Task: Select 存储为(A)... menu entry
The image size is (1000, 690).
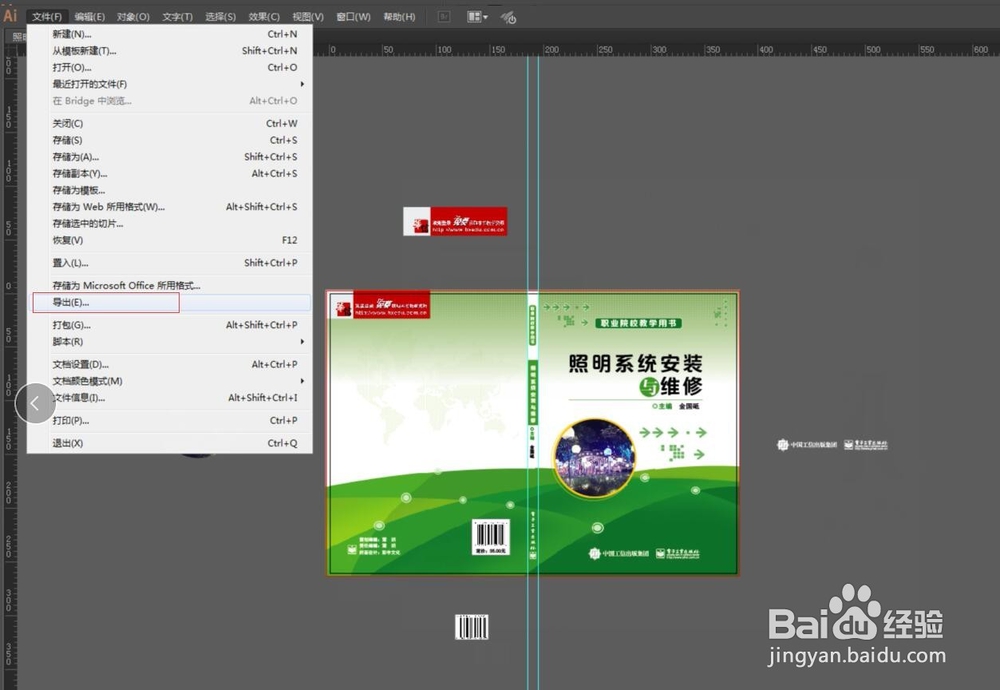Action: coord(170,156)
